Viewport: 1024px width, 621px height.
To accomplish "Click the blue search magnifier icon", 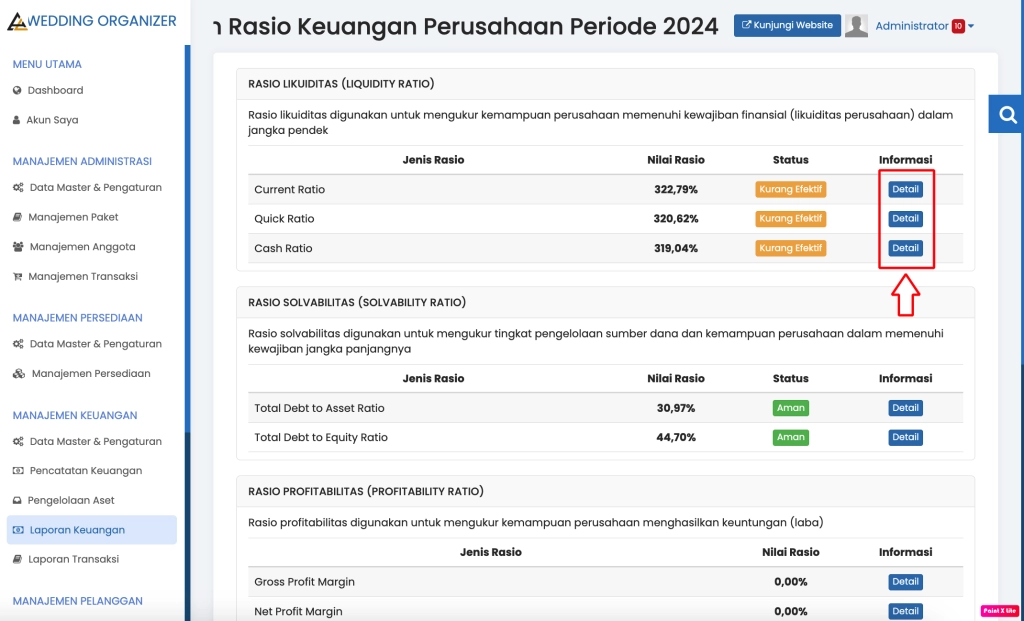I will click(x=1005, y=113).
